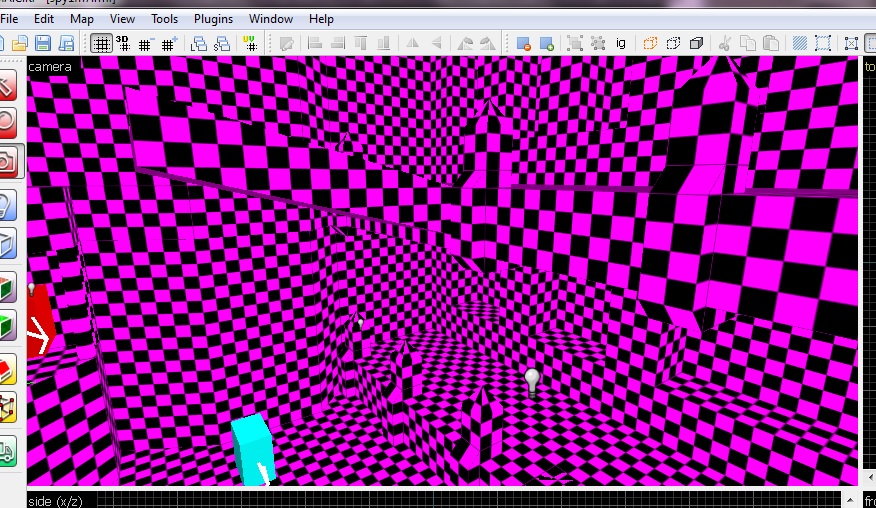Open the Plugins menu
876x508 pixels.
tap(213, 19)
